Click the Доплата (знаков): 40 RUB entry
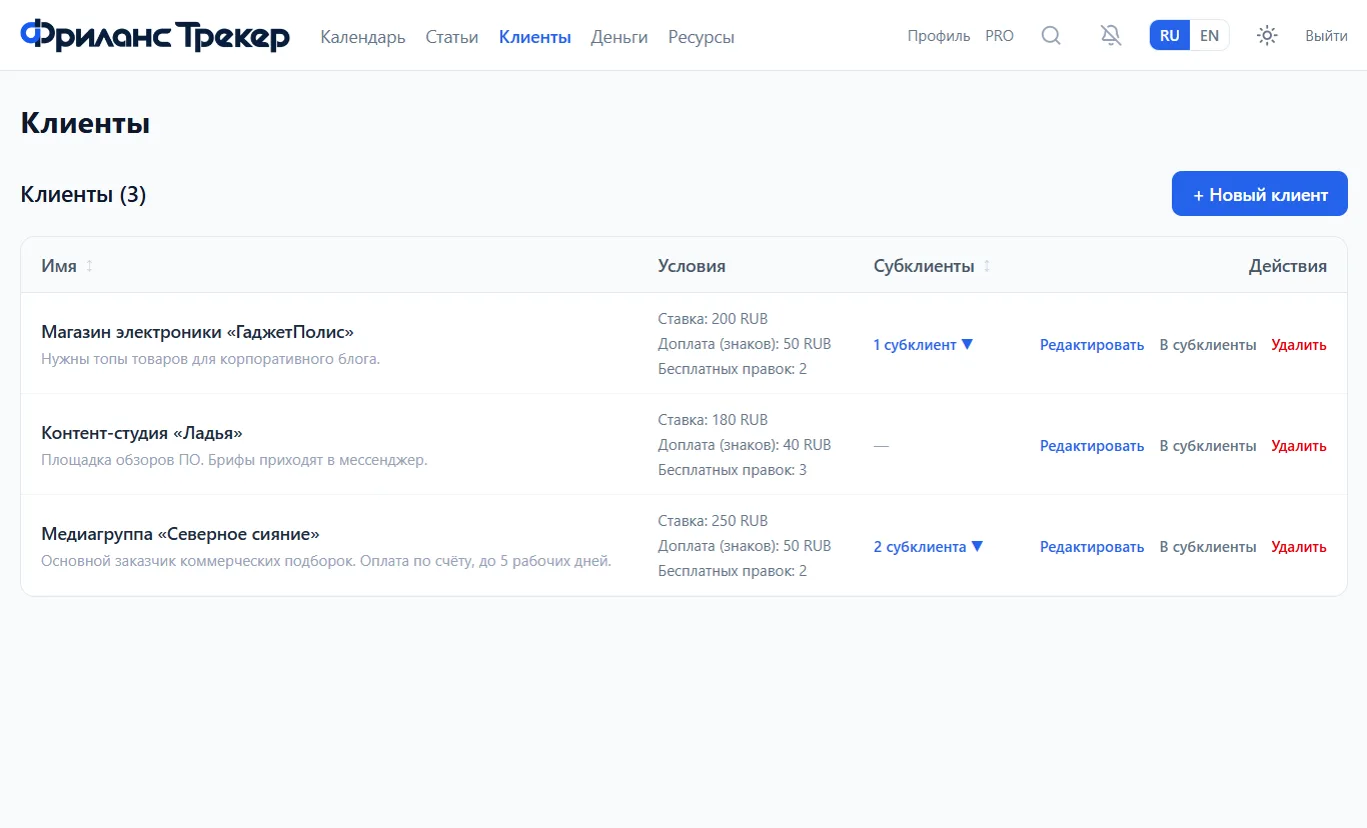 (x=744, y=445)
